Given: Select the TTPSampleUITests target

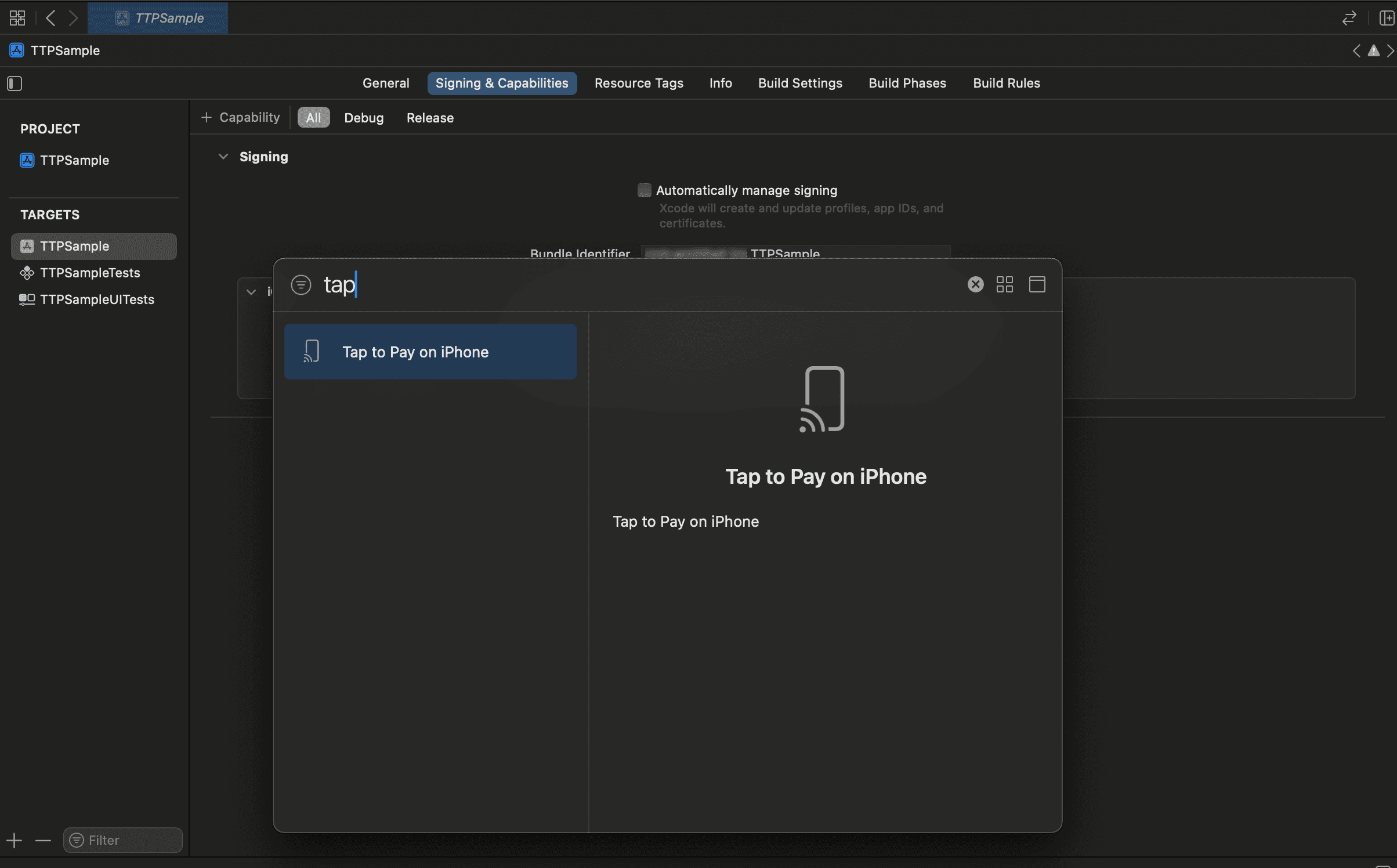Looking at the screenshot, I should click(x=97, y=299).
